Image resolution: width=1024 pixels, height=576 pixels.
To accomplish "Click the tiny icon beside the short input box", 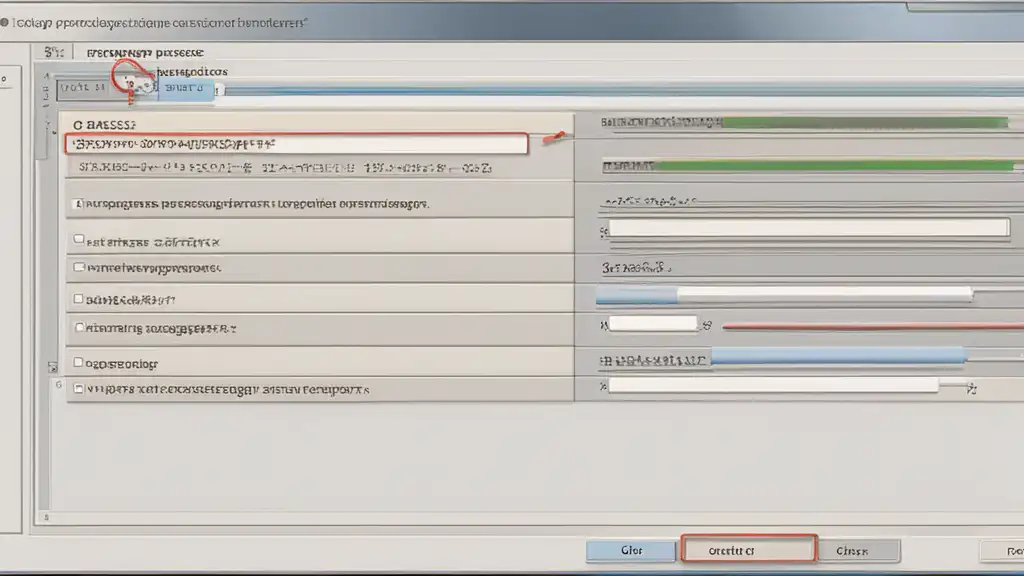I will tap(707, 325).
